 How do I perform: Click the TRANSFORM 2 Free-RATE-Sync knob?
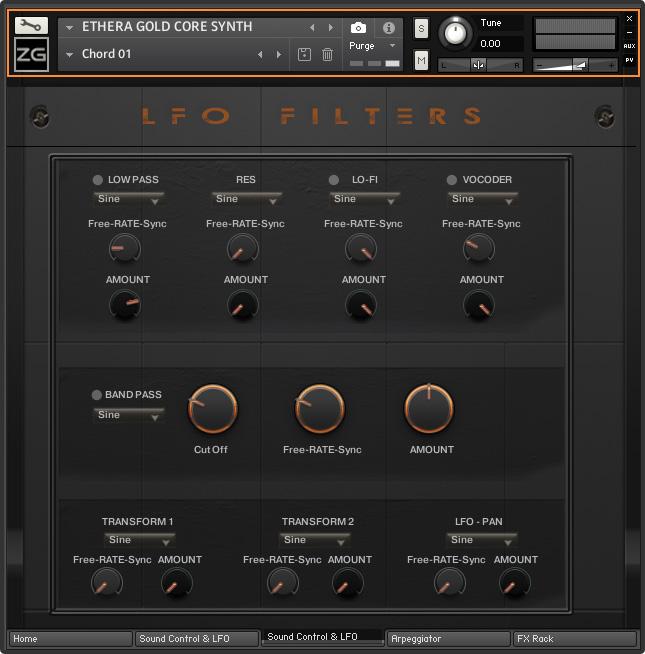click(282, 583)
